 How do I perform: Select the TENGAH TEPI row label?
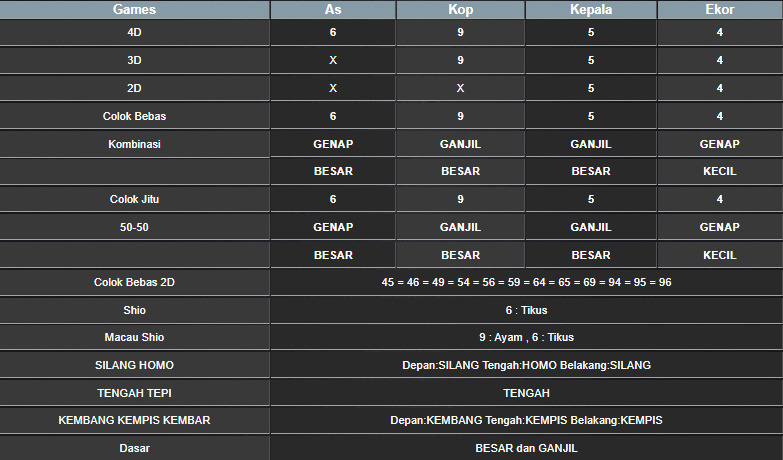134,393
